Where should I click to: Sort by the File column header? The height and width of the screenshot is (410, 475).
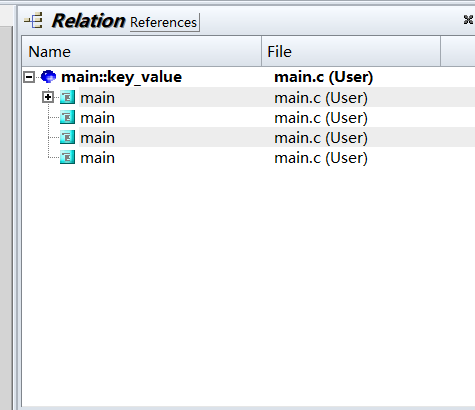click(x=351, y=52)
